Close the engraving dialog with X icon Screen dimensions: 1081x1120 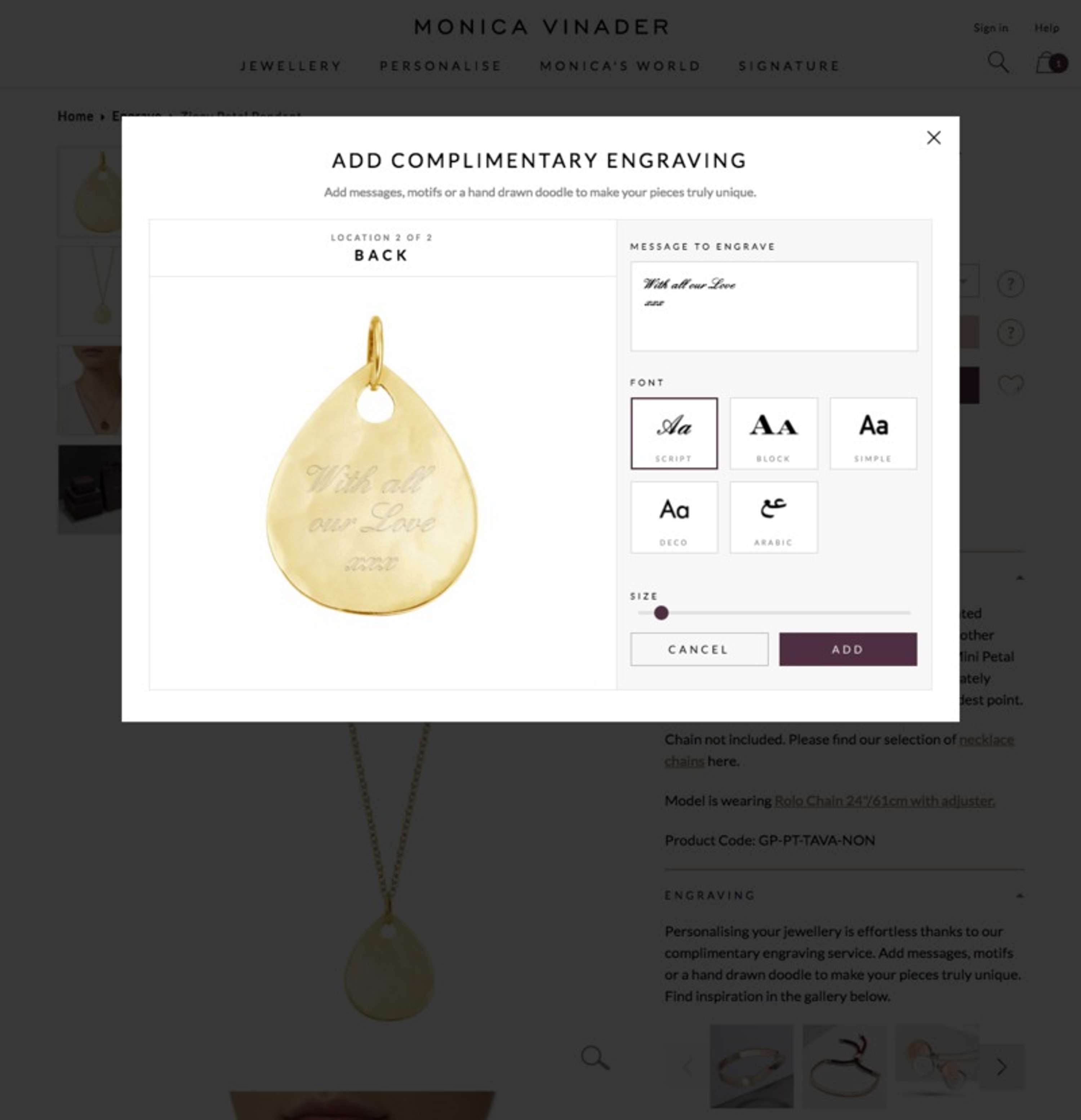934,138
